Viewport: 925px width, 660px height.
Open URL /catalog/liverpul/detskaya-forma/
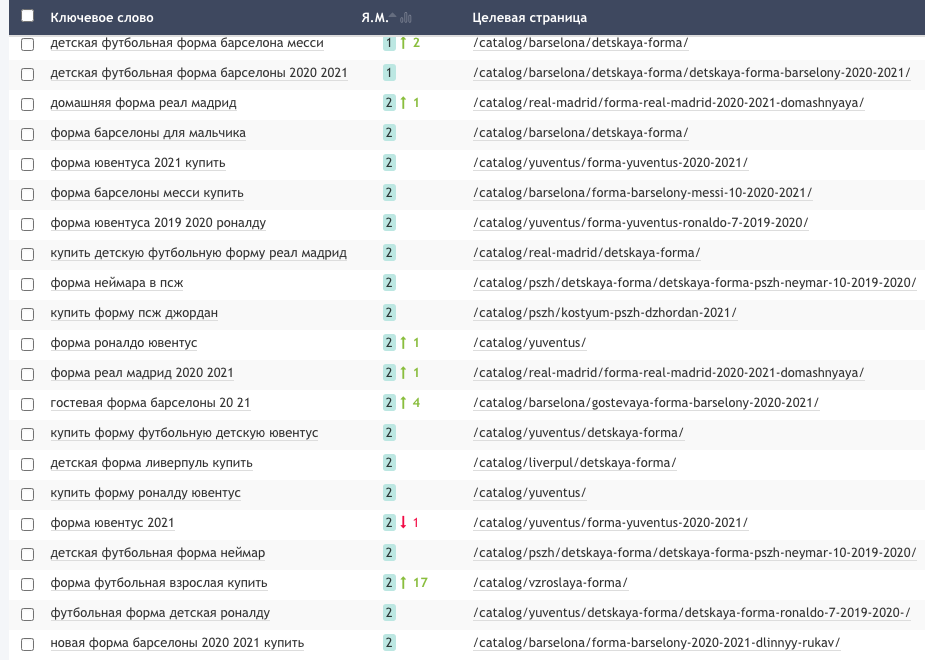pos(575,463)
